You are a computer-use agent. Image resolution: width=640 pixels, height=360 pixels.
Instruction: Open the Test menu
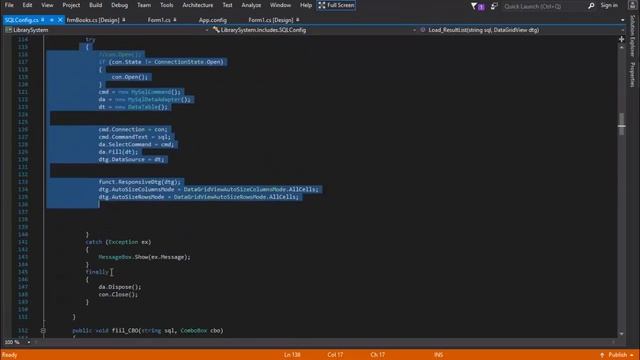tap(227, 5)
